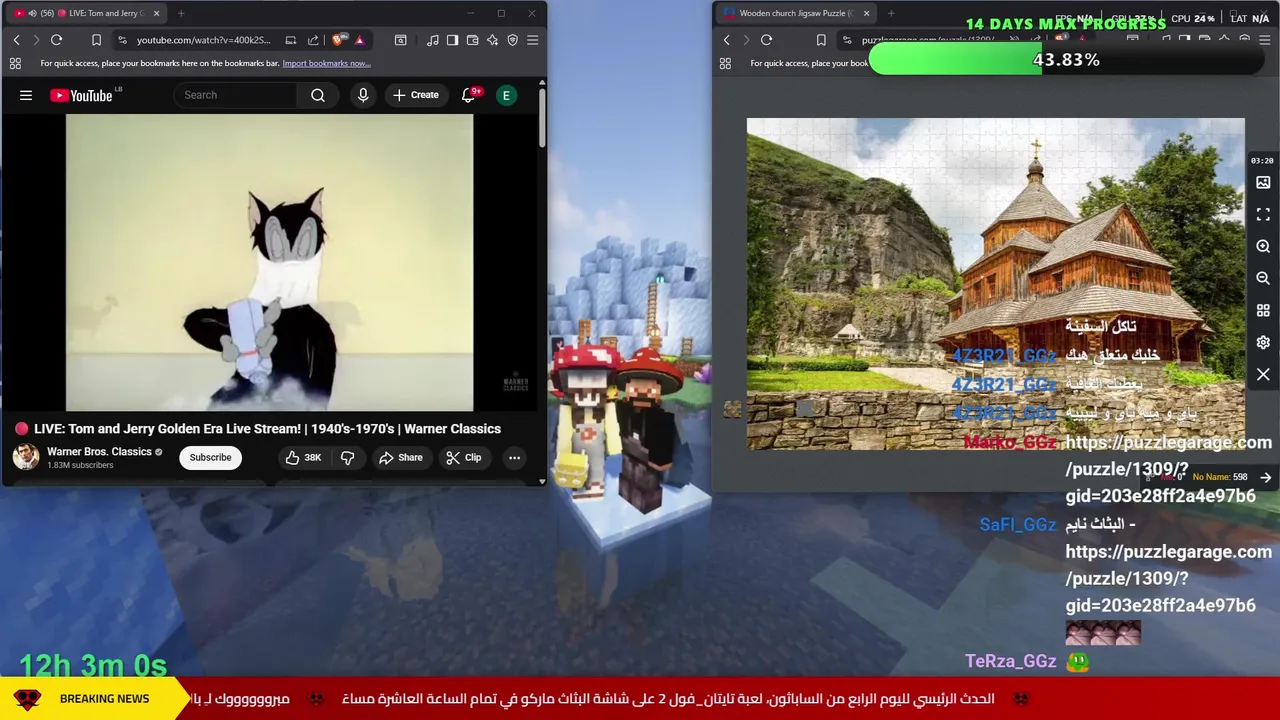
Task: Switch to the Wooden church Jigsaw Puzzle tab
Action: (795, 13)
